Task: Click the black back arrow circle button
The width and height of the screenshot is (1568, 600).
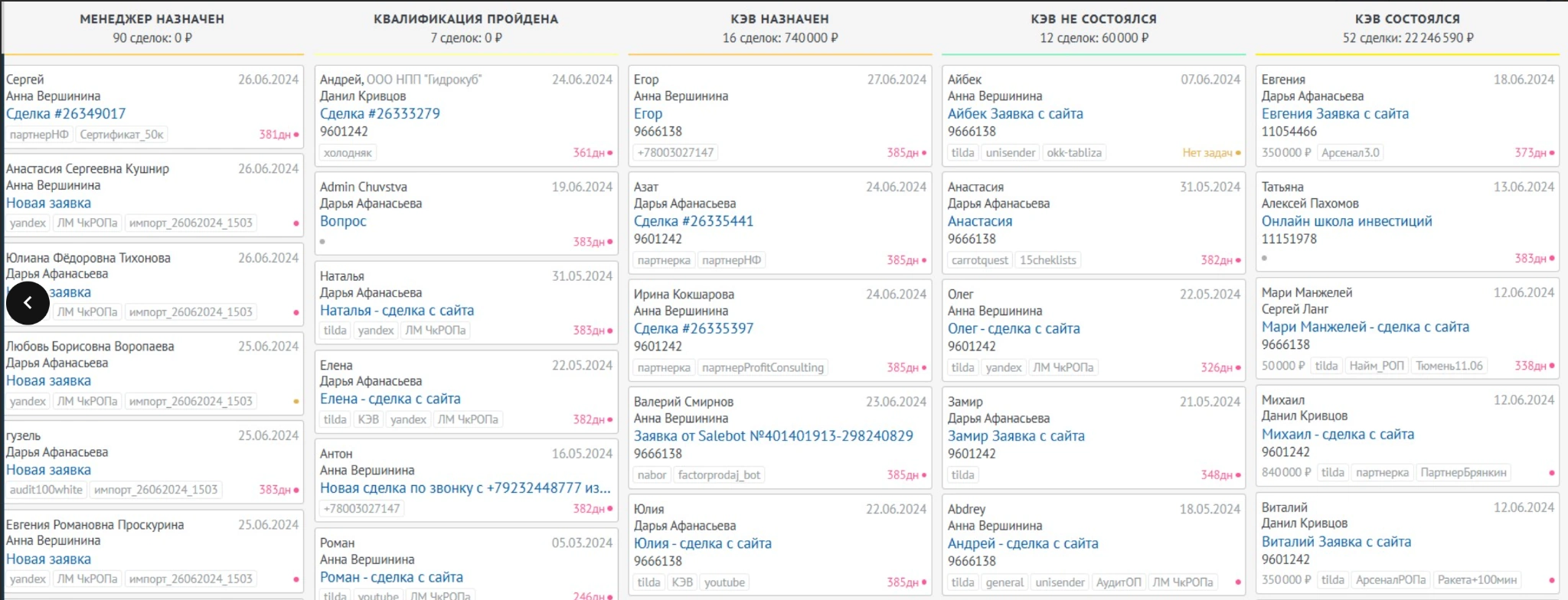Action: click(x=28, y=303)
